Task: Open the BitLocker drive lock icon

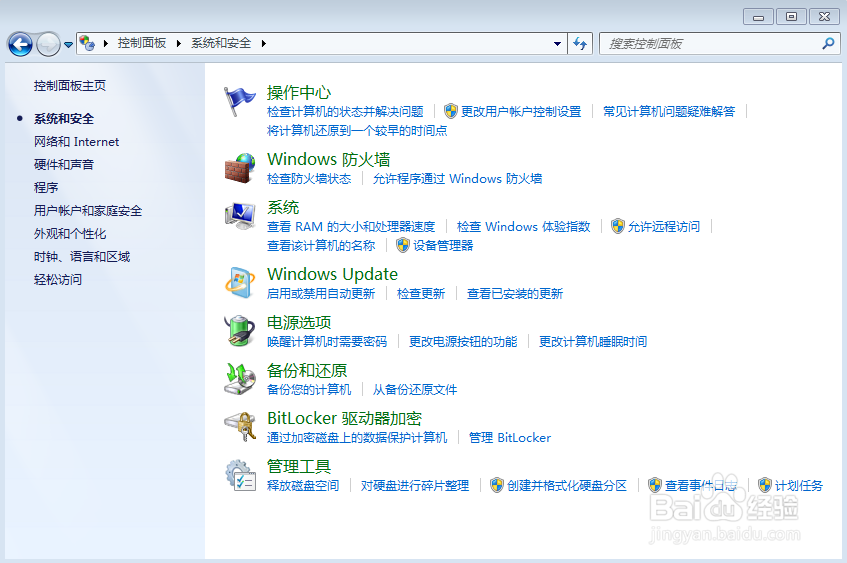Action: 240,426
